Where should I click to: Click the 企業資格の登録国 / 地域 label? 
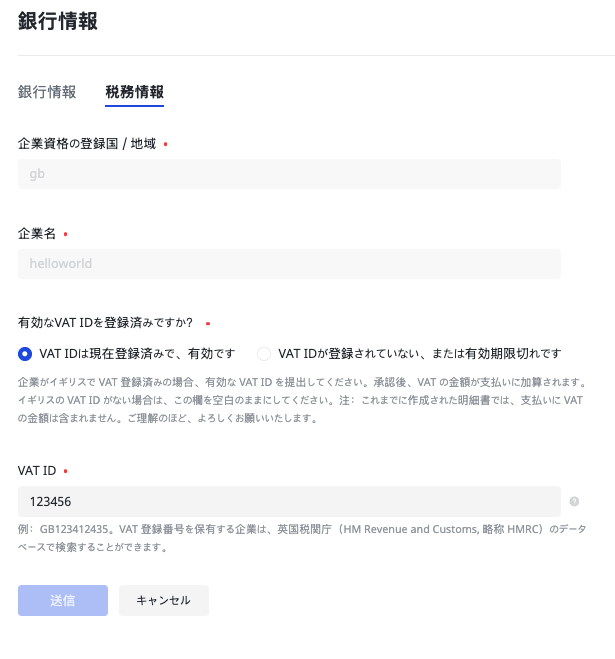coord(87,144)
